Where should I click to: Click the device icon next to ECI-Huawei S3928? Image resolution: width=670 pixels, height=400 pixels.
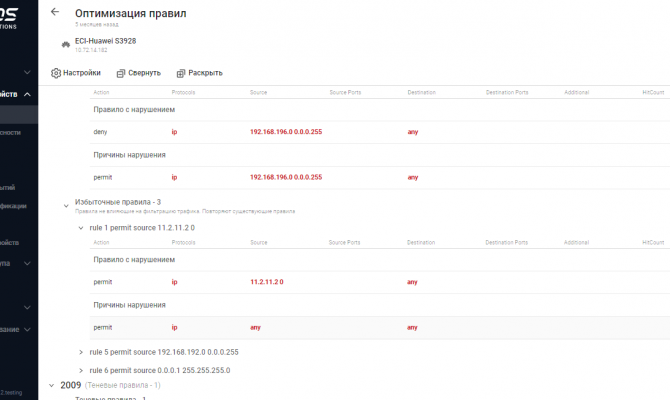point(65,44)
